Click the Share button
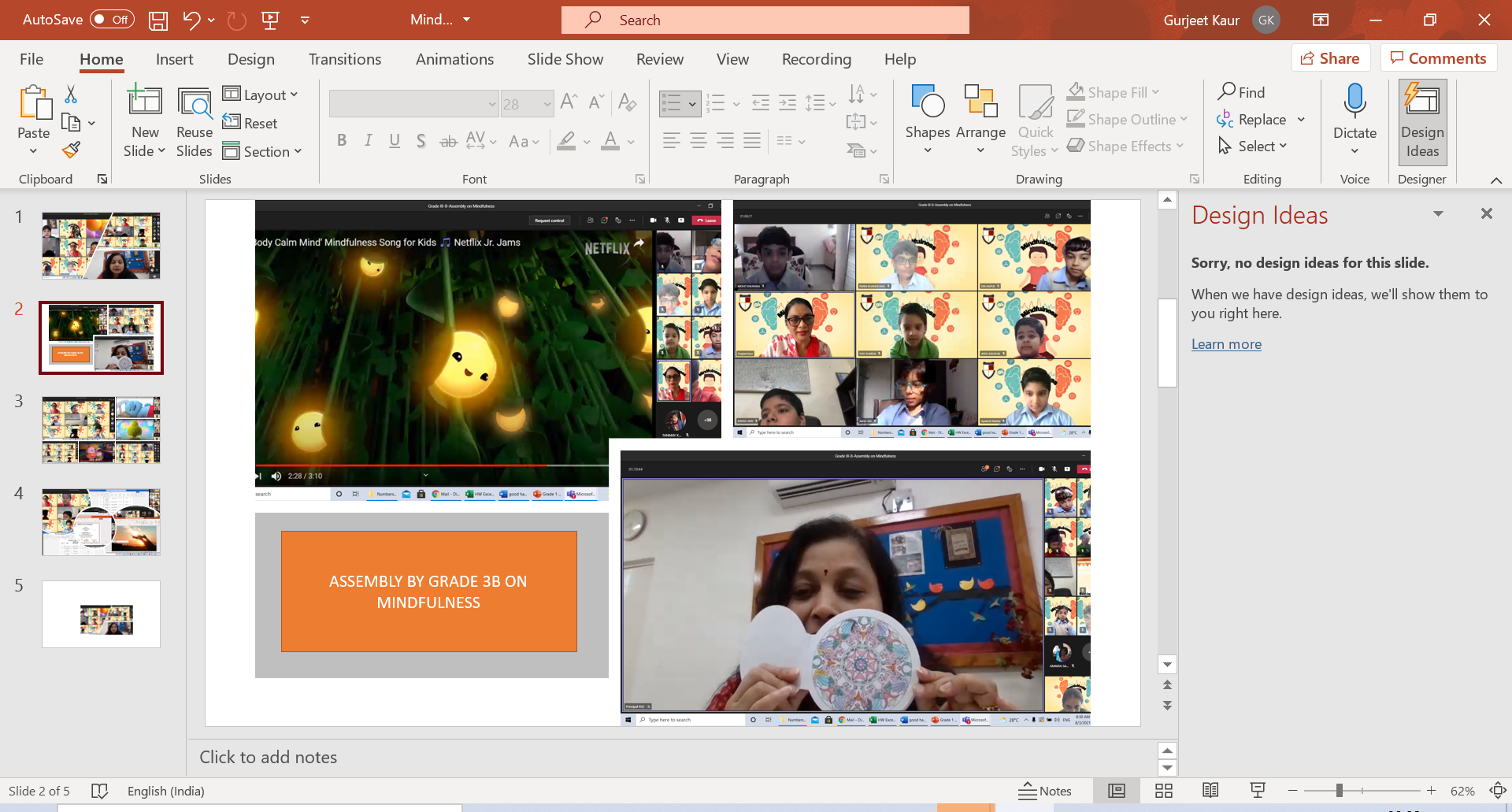This screenshot has height=812, width=1512. click(x=1330, y=58)
